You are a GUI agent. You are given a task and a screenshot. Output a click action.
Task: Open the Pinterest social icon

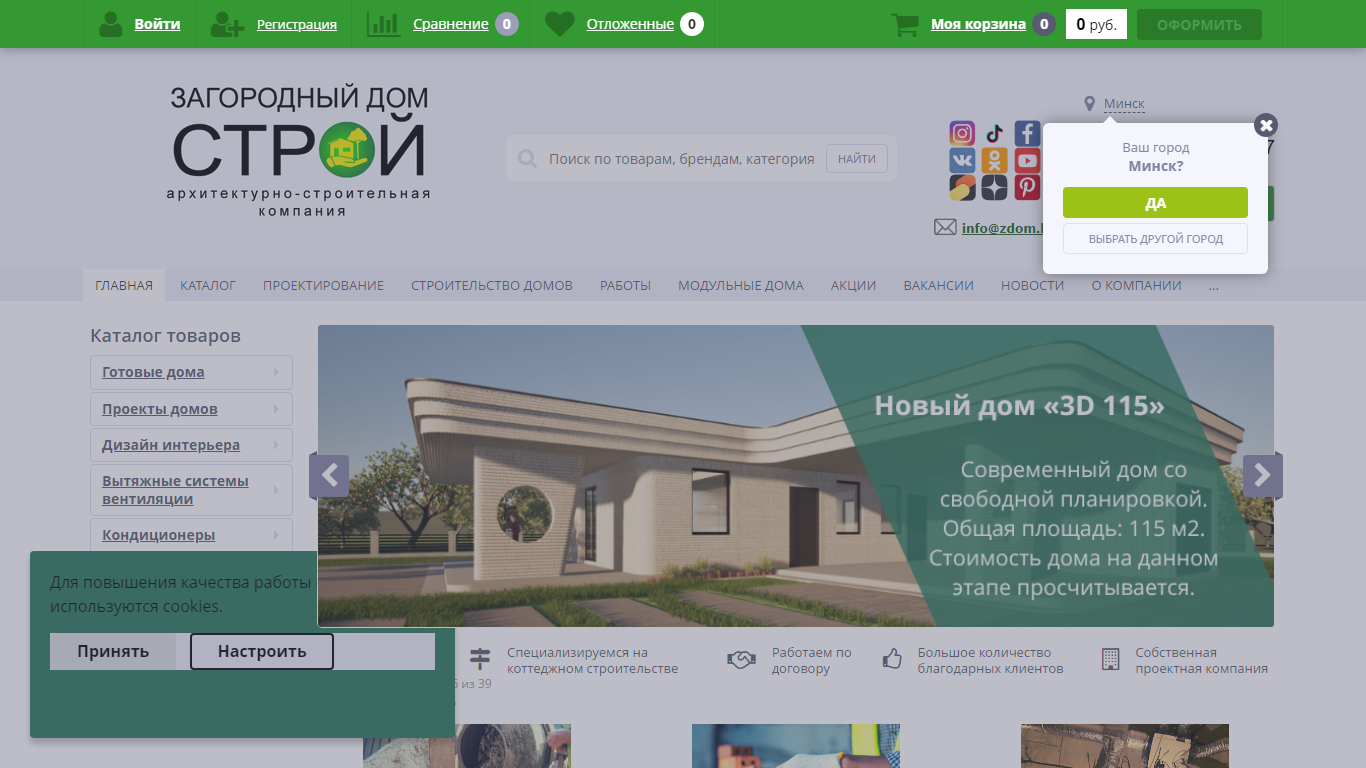click(1027, 187)
